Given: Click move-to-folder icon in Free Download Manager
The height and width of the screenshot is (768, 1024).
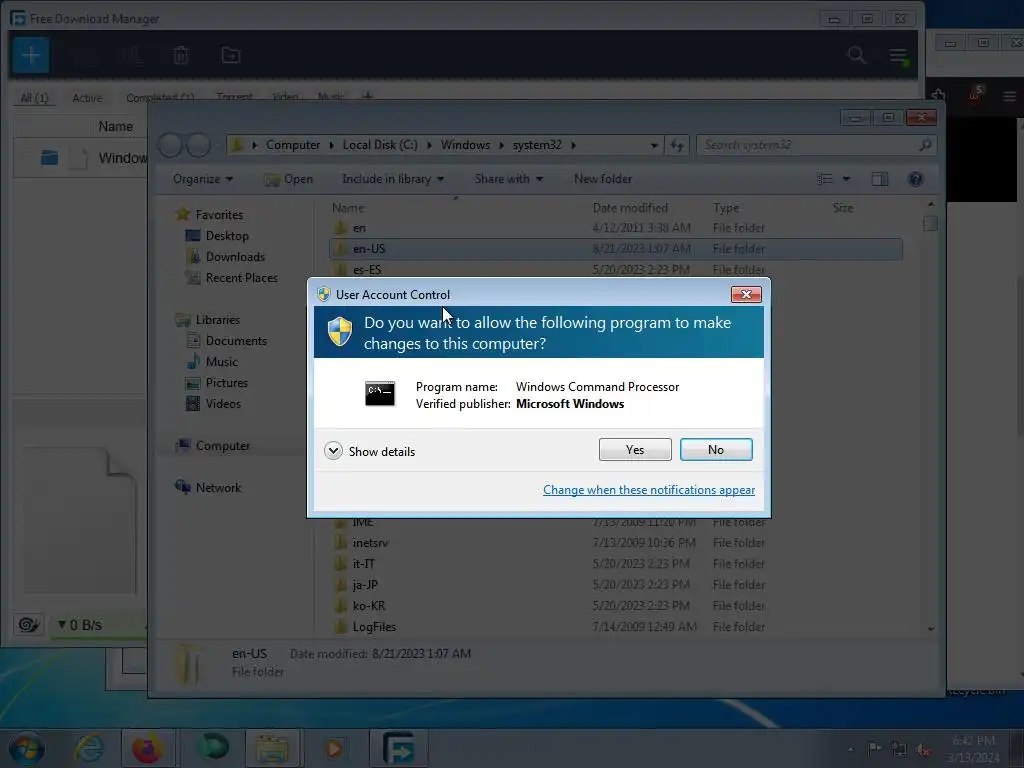Looking at the screenshot, I should pyautogui.click(x=231, y=56).
